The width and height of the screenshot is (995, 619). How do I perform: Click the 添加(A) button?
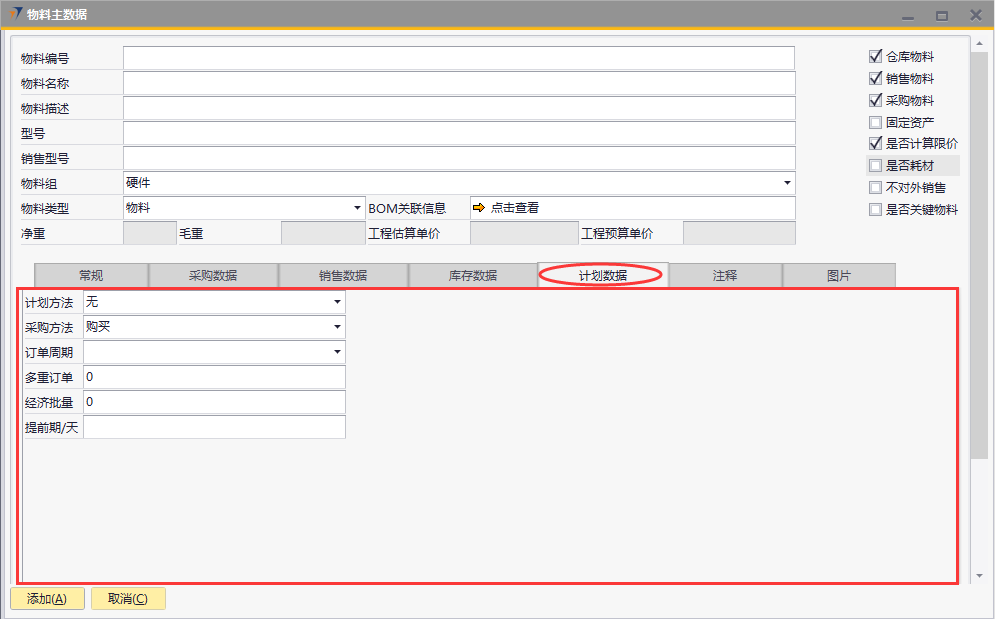[47, 599]
